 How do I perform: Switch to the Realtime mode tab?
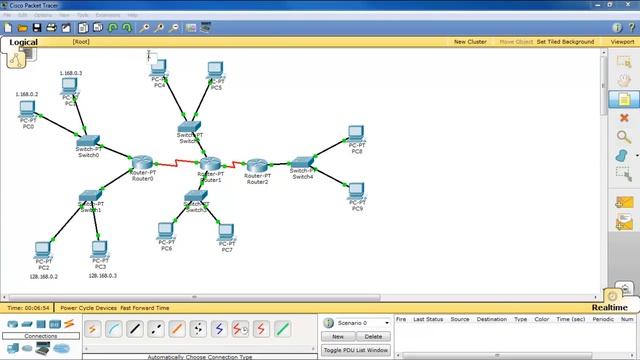tap(609, 307)
